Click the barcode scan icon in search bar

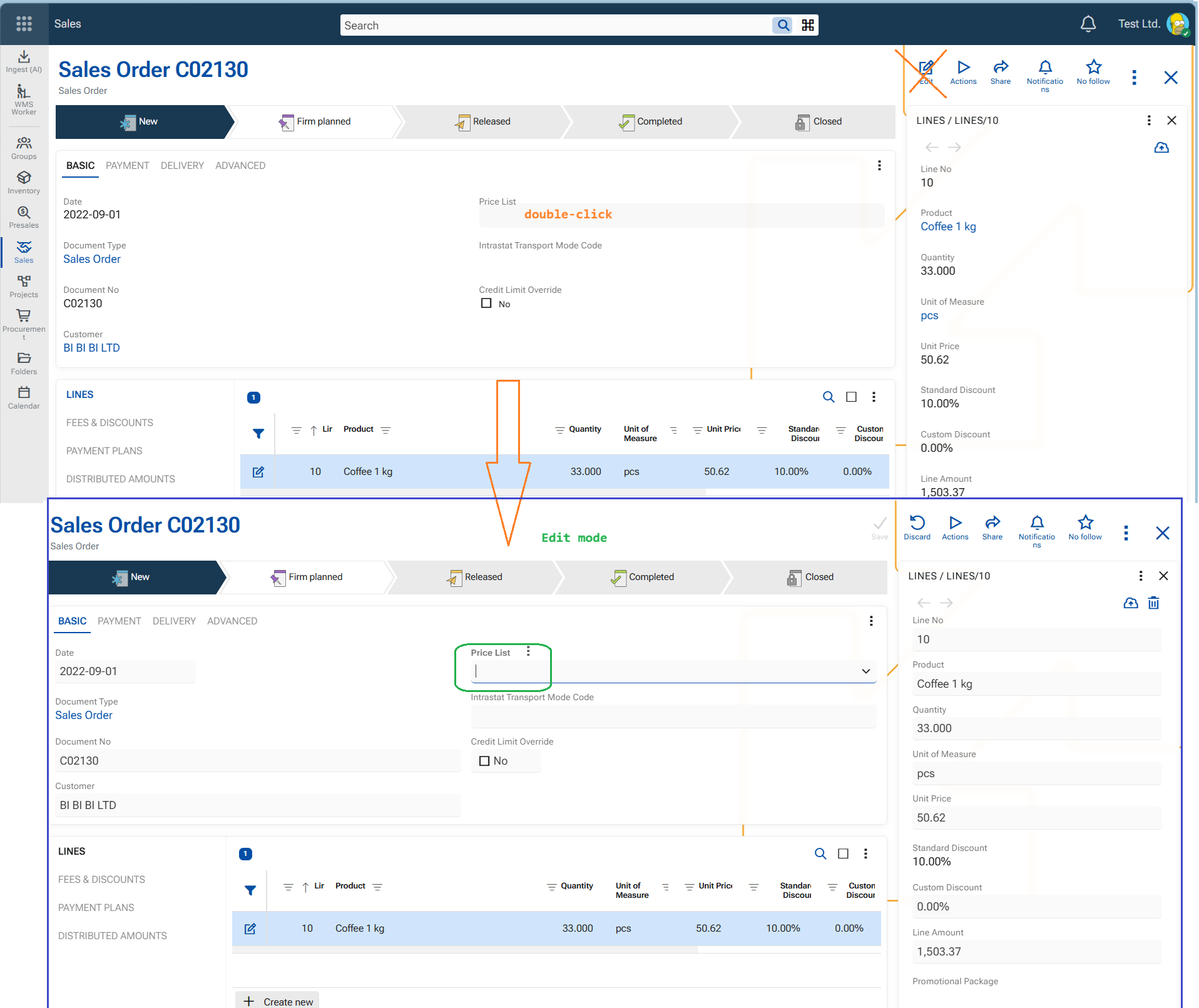point(808,25)
